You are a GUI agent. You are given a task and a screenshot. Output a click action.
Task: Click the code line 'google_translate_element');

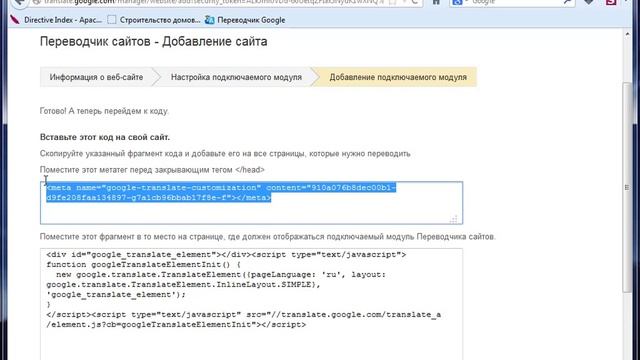click(116, 294)
